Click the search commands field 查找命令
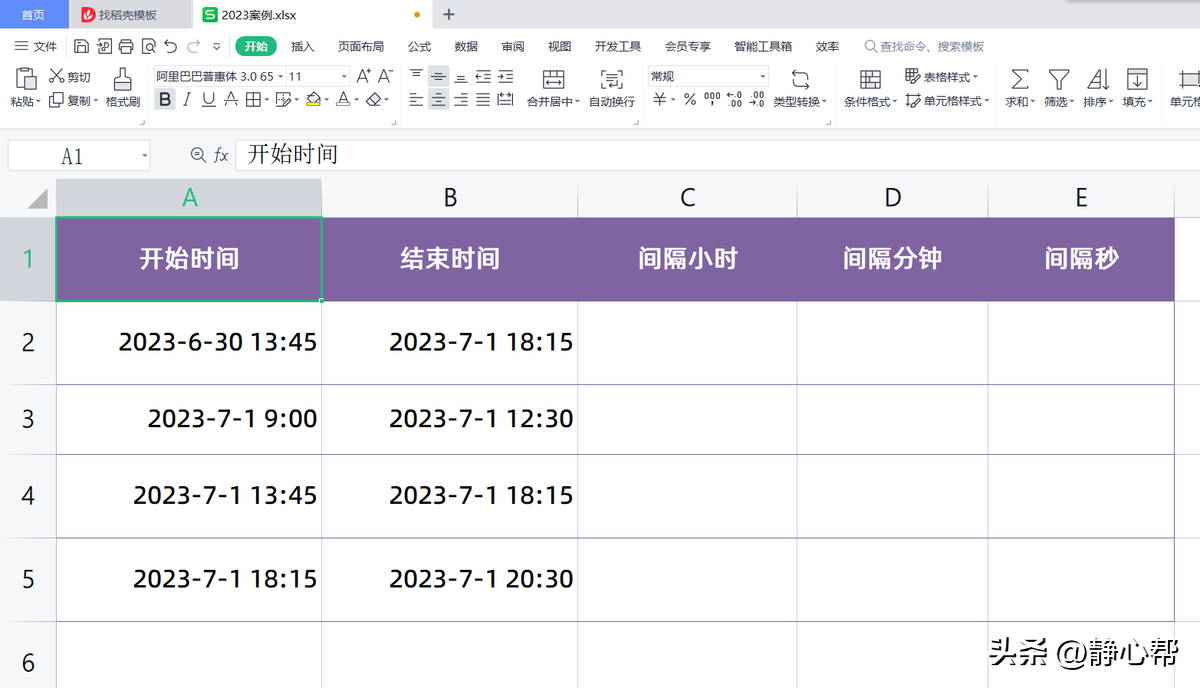Image resolution: width=1200 pixels, height=688 pixels. [925, 46]
